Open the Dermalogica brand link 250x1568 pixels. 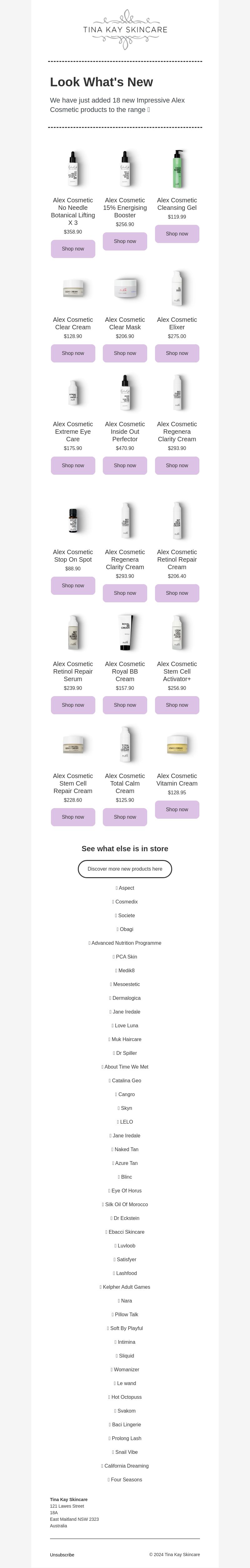coord(125,998)
